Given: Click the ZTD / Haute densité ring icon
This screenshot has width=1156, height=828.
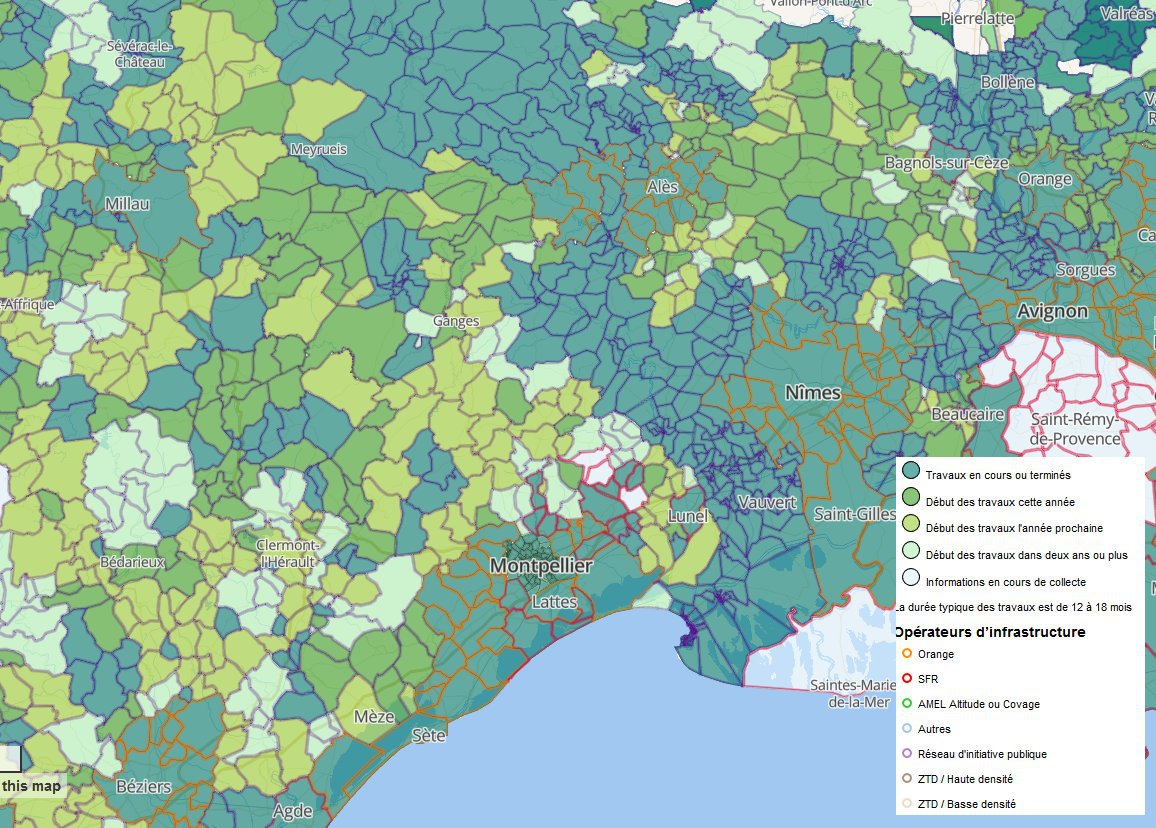Looking at the screenshot, I should (907, 779).
